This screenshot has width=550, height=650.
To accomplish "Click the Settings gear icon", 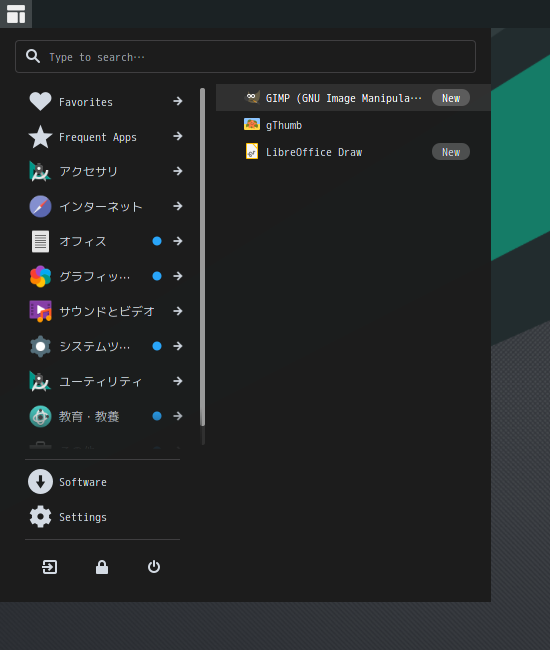I will [x=40, y=517].
